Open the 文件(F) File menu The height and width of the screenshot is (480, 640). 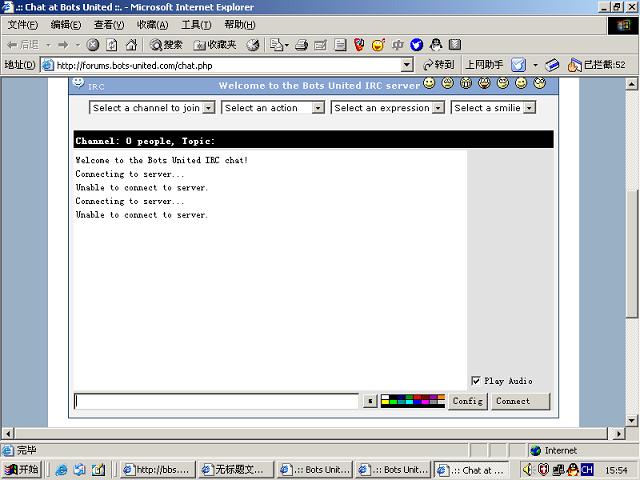pos(23,25)
